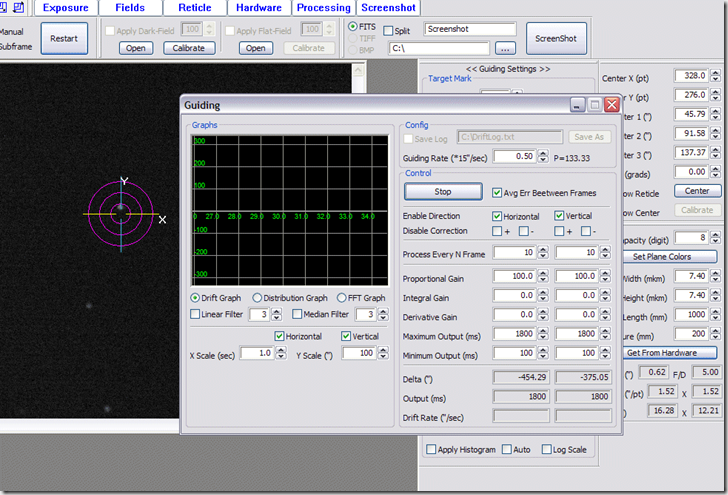Enable the Linear Filter checkbox
Viewport: 728px width, 495px height.
point(196,315)
